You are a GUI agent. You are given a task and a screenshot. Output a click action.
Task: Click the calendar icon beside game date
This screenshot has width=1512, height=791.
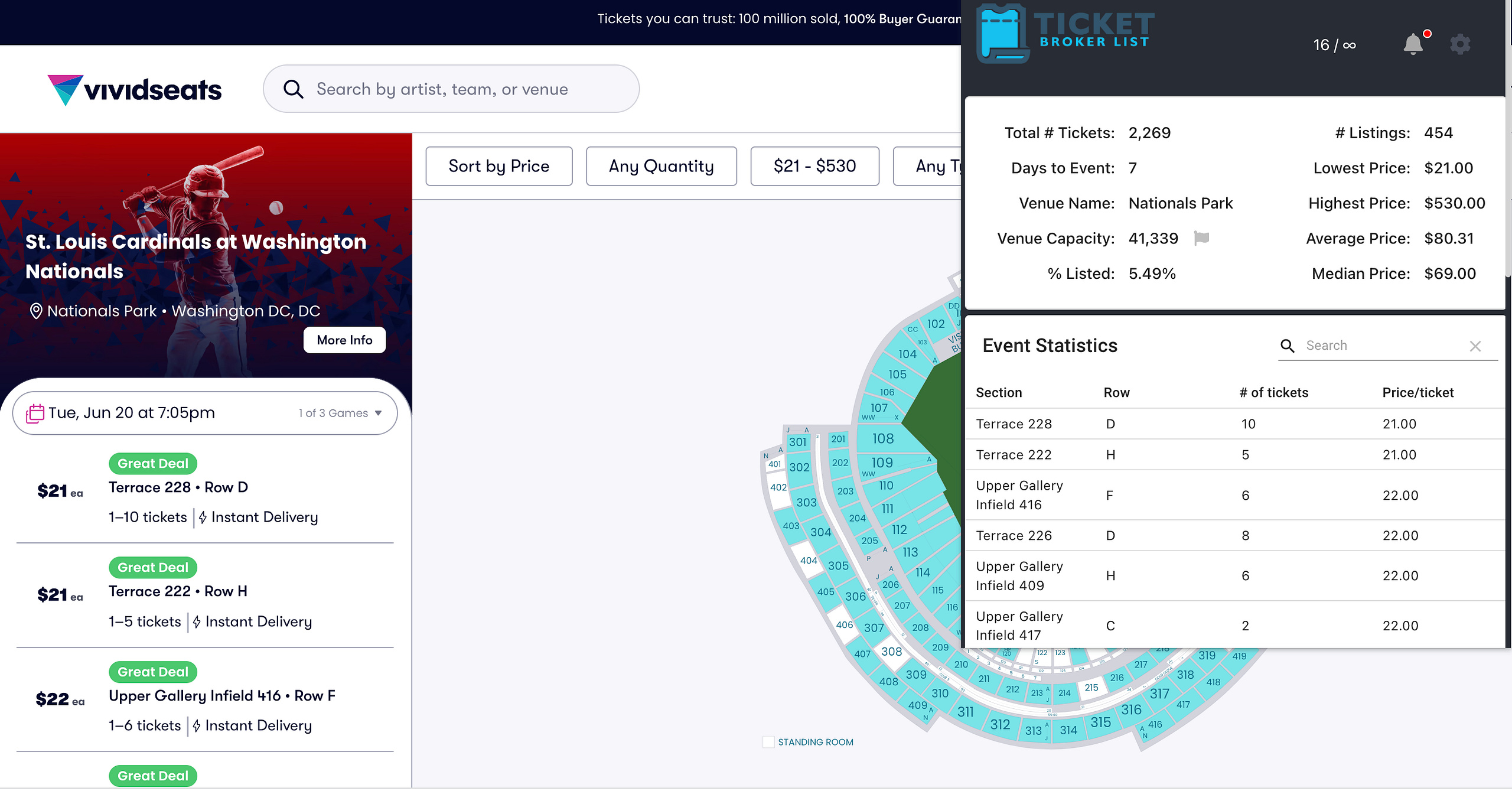35,413
